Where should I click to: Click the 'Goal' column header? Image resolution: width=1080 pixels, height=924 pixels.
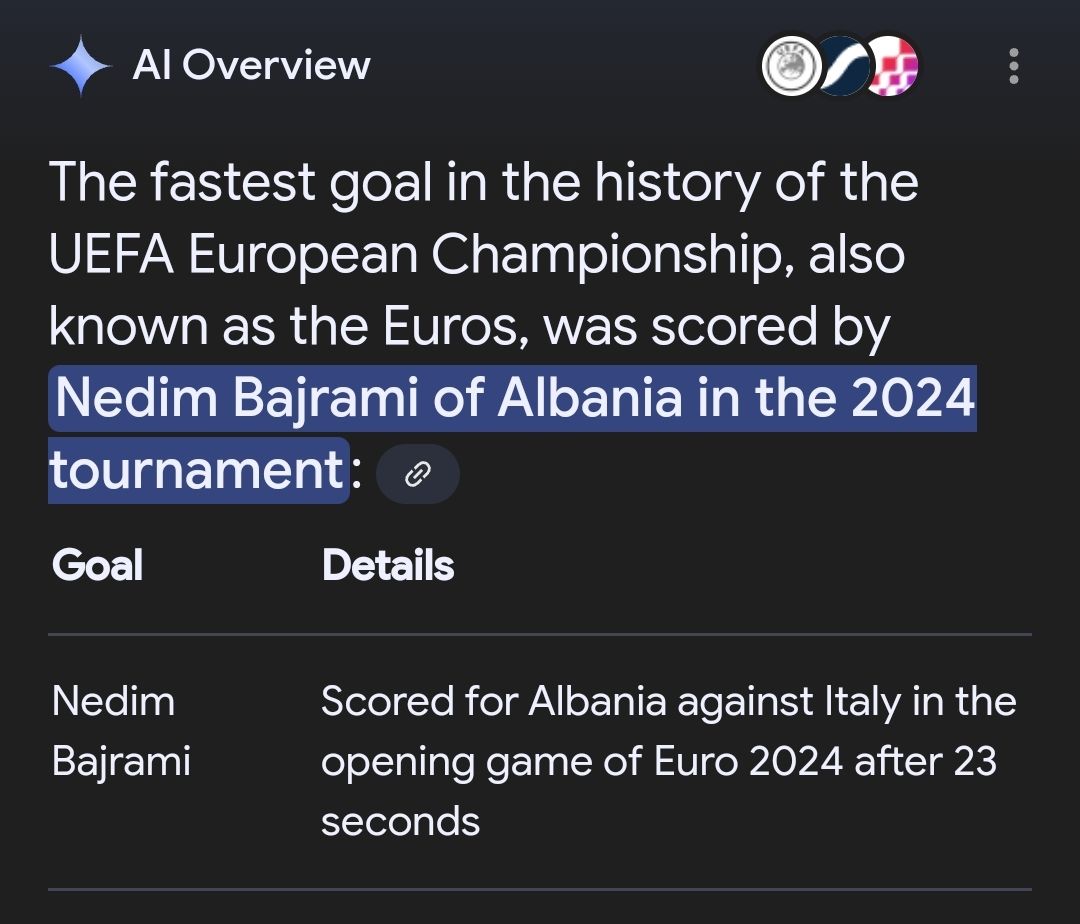[97, 565]
